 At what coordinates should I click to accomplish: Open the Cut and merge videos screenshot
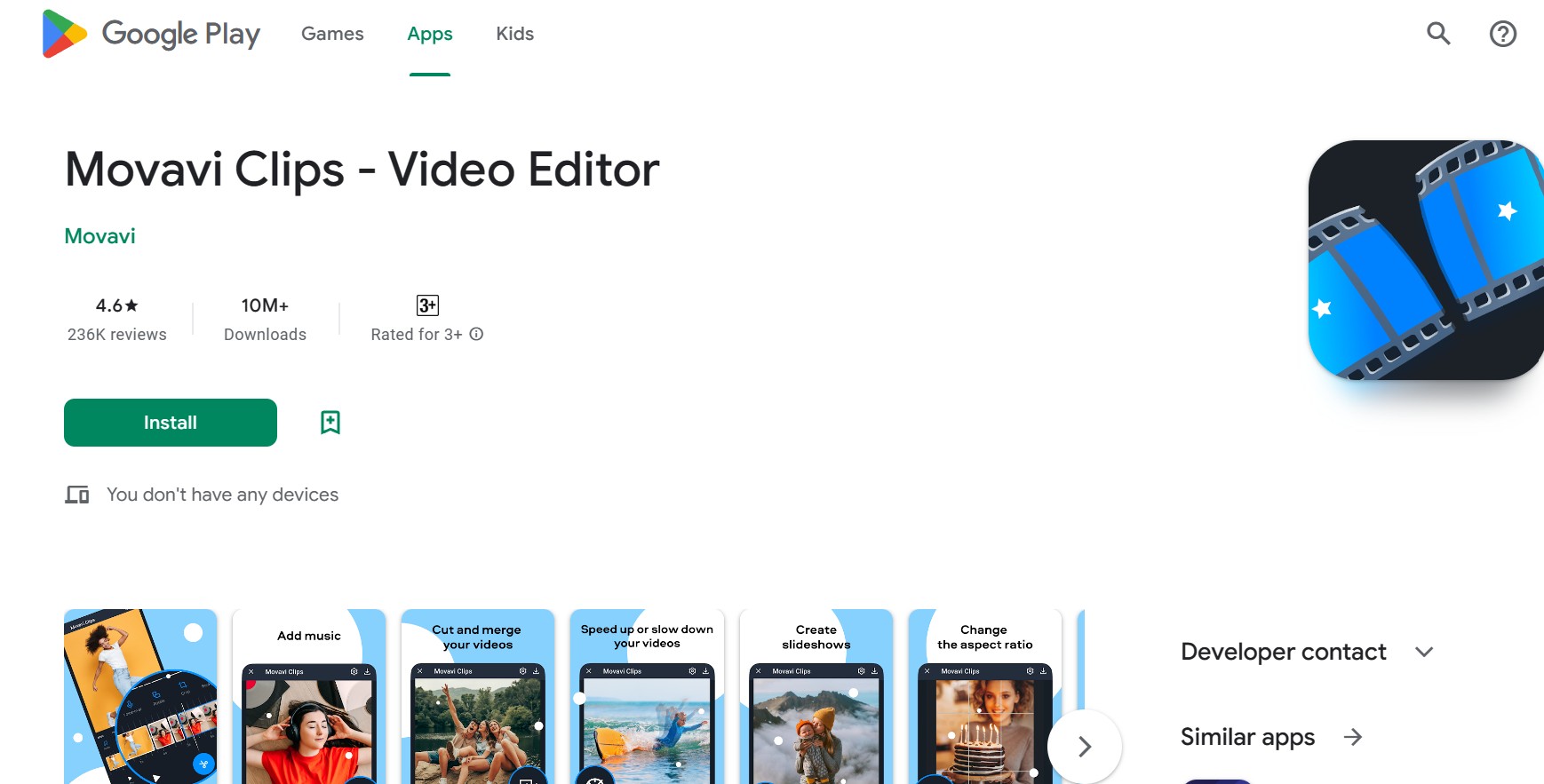coord(478,697)
